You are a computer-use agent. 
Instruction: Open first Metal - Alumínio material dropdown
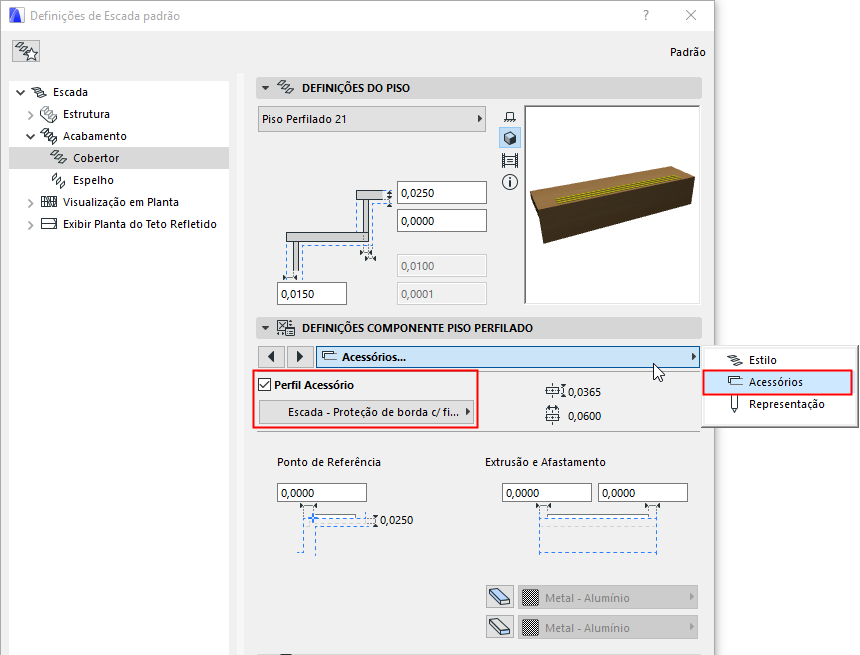[608, 597]
